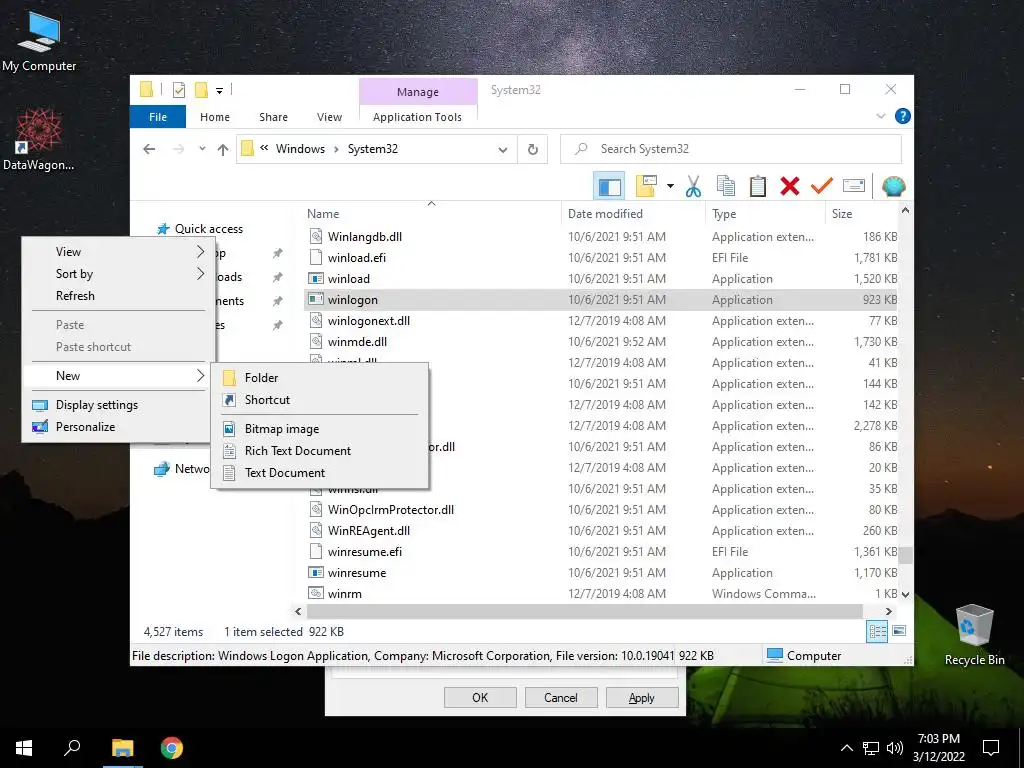Switch to the Share ribbon tab

[x=273, y=117]
